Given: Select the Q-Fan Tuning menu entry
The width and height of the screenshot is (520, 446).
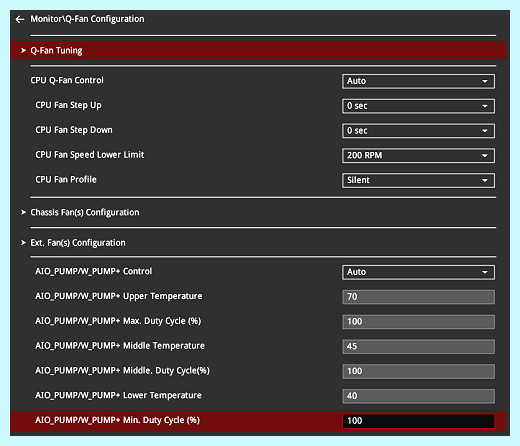Looking at the screenshot, I should (258, 50).
